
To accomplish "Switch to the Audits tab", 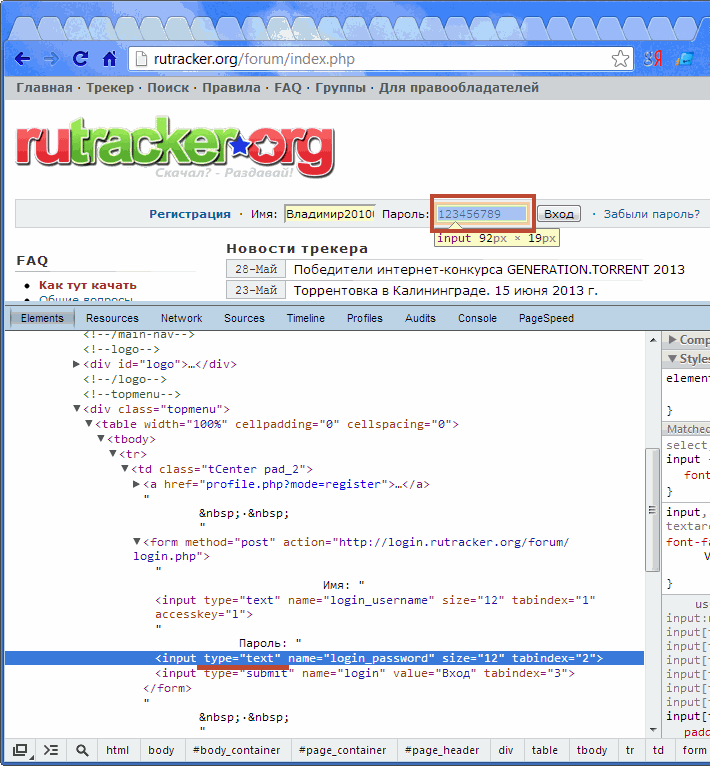I will [420, 318].
